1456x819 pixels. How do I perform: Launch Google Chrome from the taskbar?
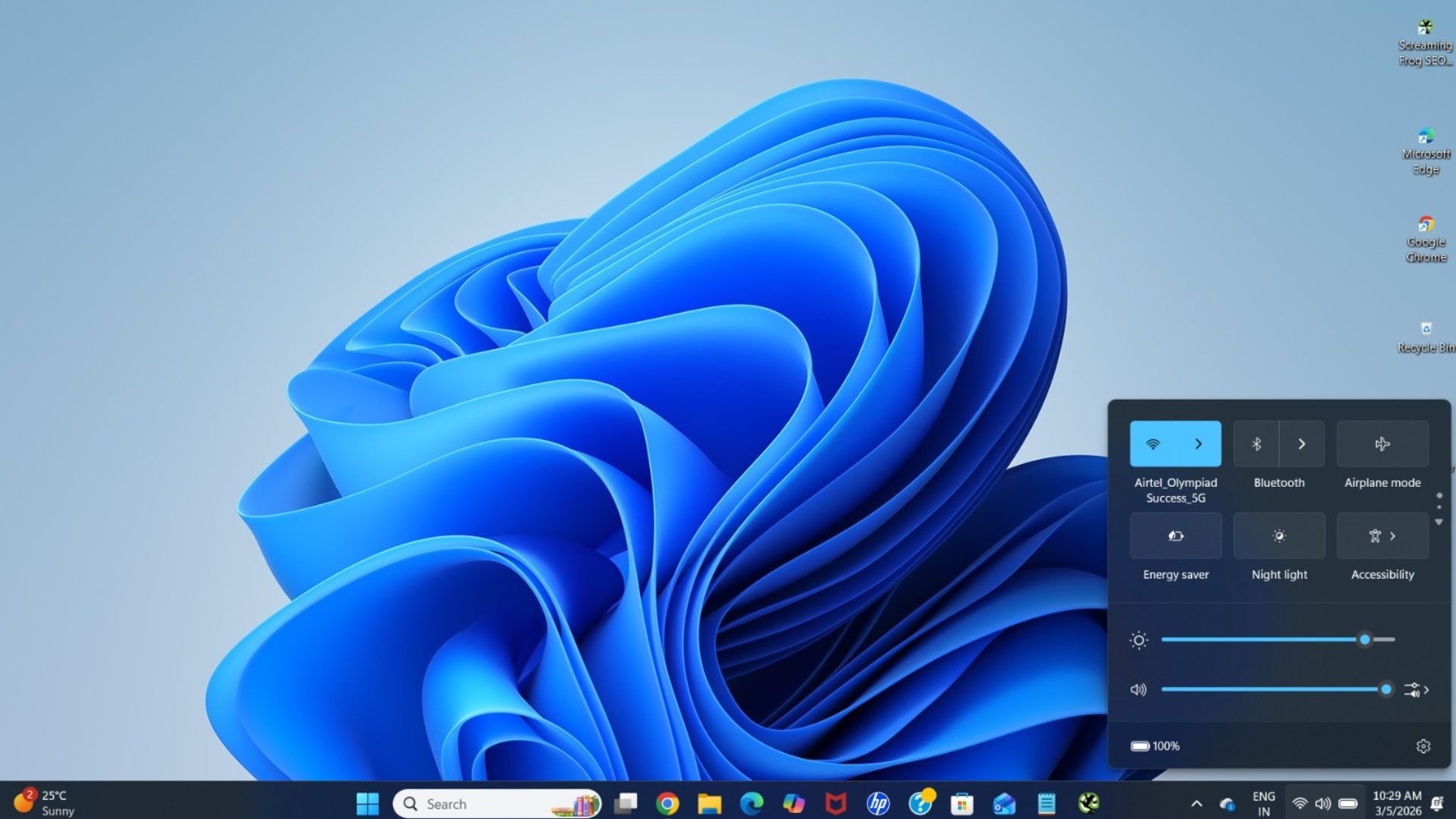[667, 803]
